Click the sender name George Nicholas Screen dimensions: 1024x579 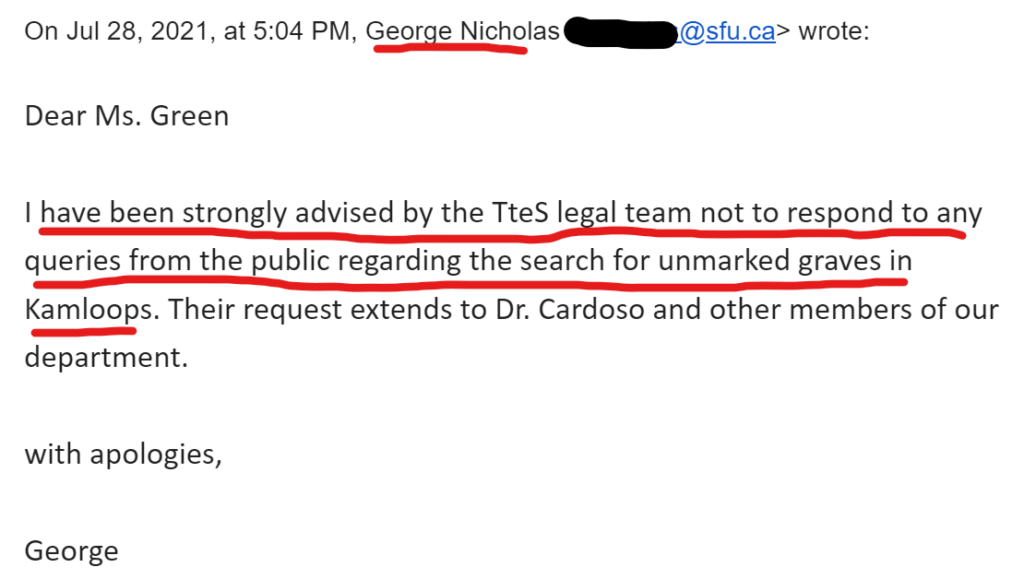(x=463, y=31)
